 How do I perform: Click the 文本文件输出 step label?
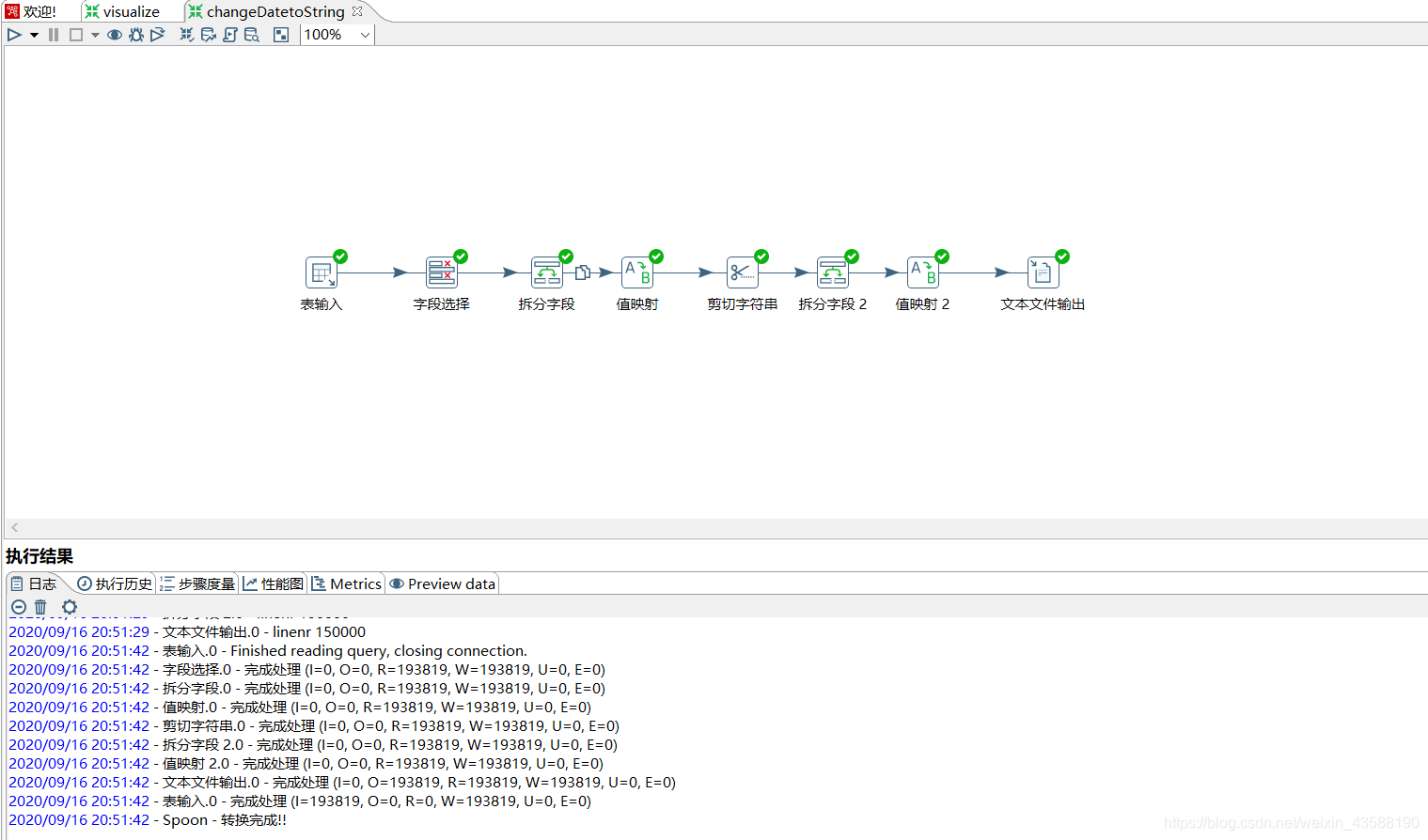pos(1043,304)
